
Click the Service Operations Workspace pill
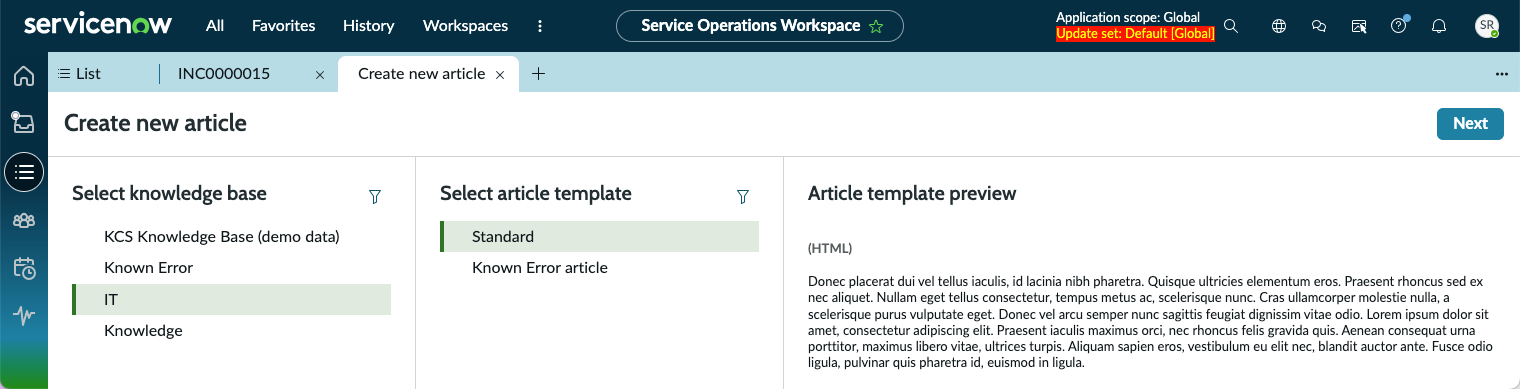(x=759, y=26)
